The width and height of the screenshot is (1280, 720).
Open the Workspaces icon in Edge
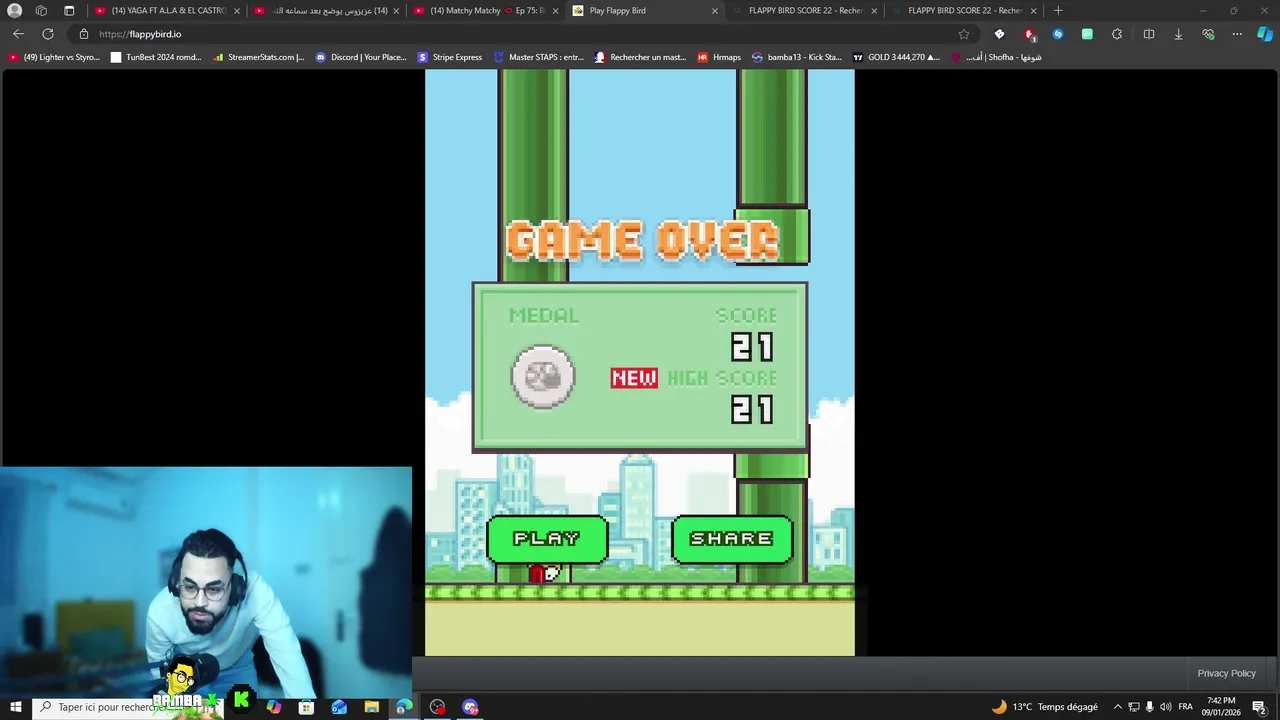point(41,10)
